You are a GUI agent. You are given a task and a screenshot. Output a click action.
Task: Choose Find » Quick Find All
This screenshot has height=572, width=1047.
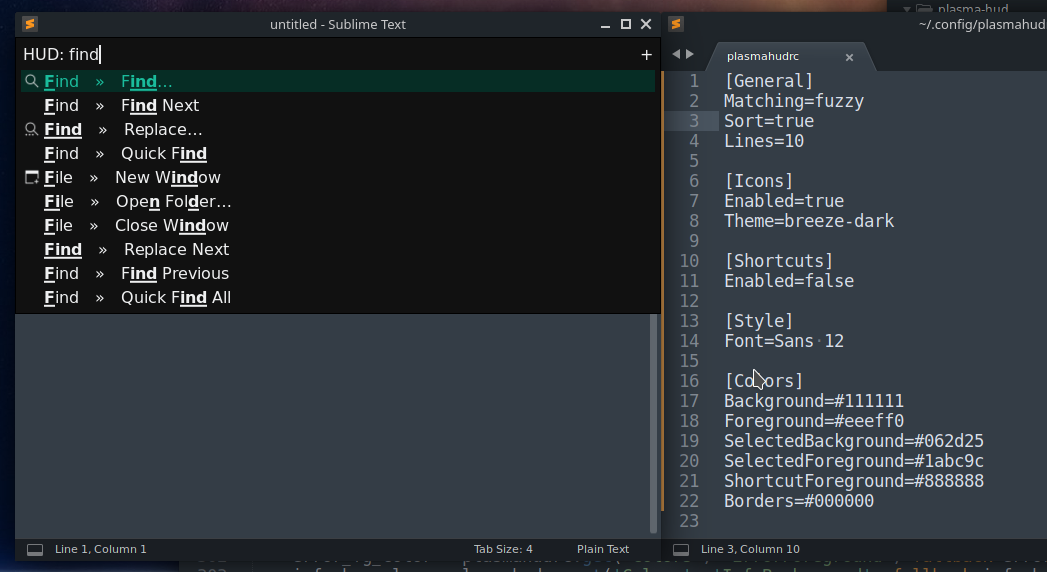click(x=338, y=298)
